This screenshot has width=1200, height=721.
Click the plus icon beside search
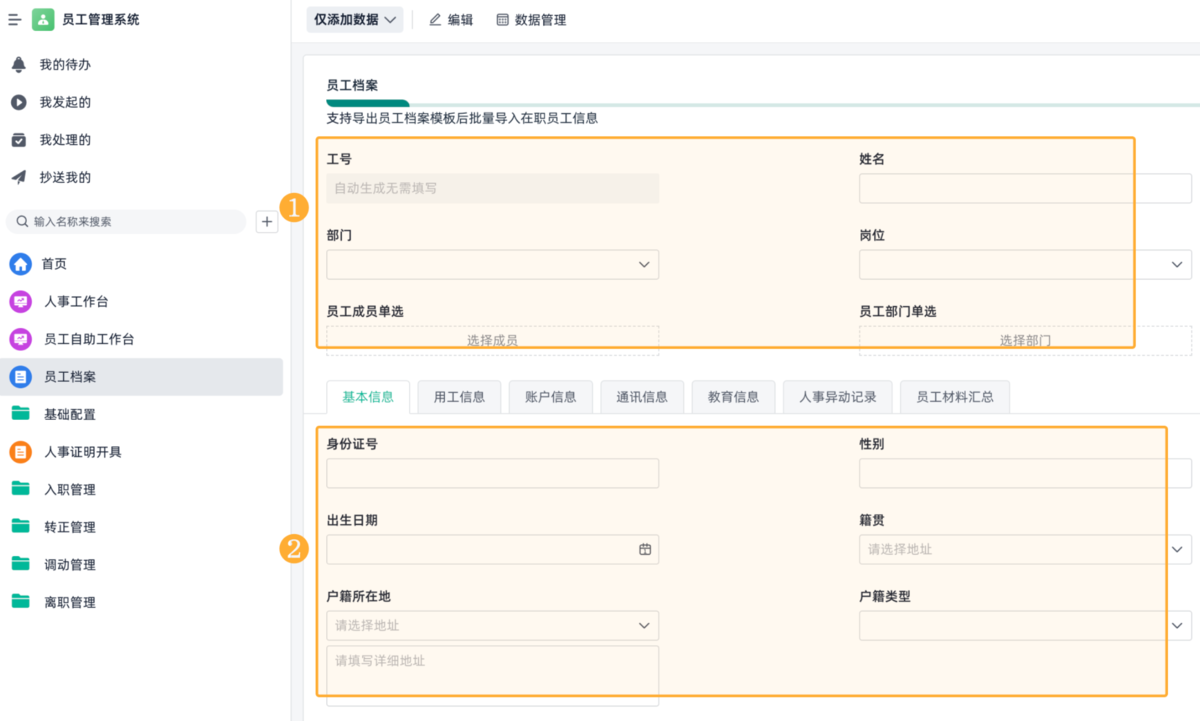tap(267, 222)
